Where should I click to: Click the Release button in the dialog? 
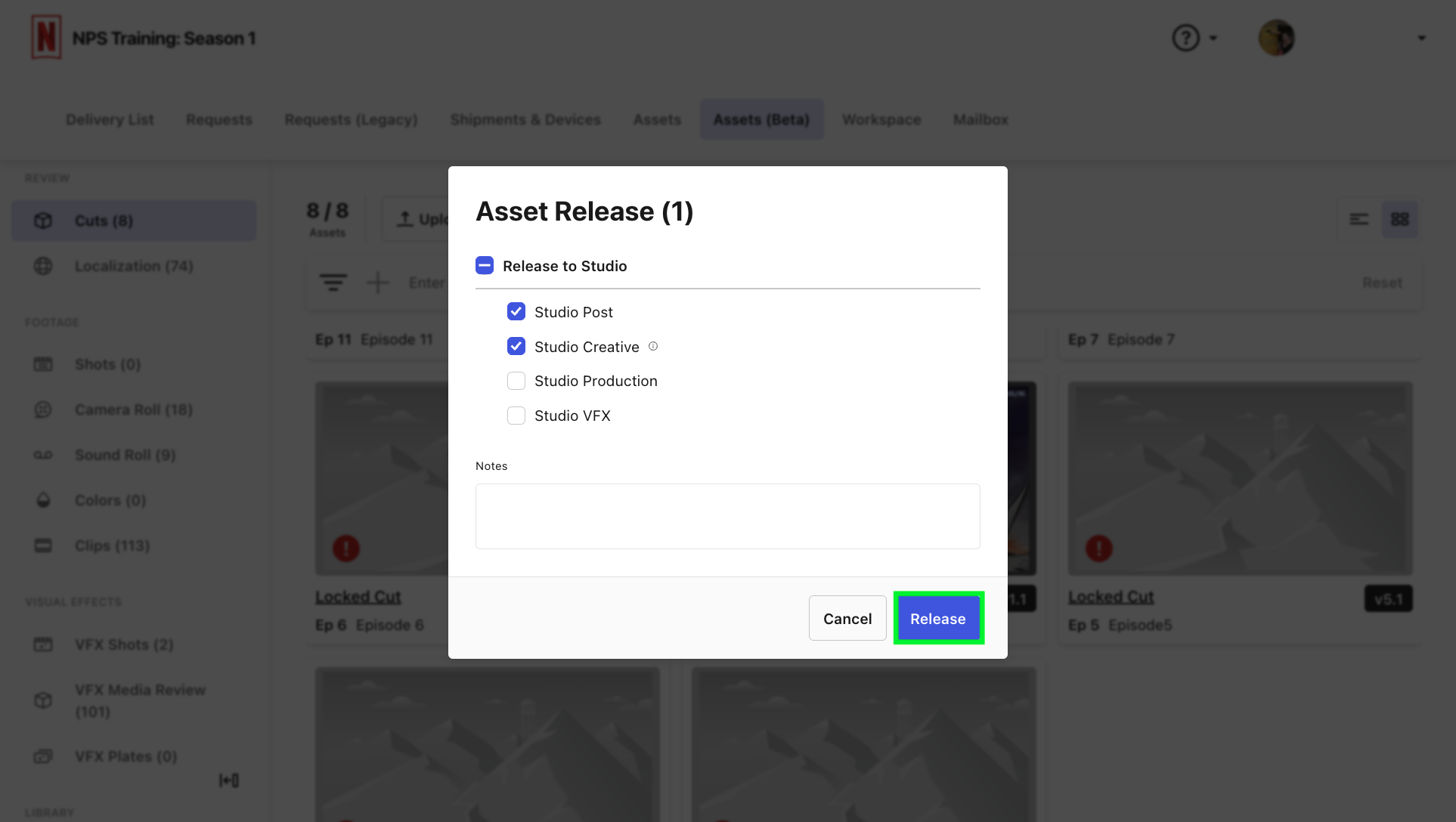[938, 618]
